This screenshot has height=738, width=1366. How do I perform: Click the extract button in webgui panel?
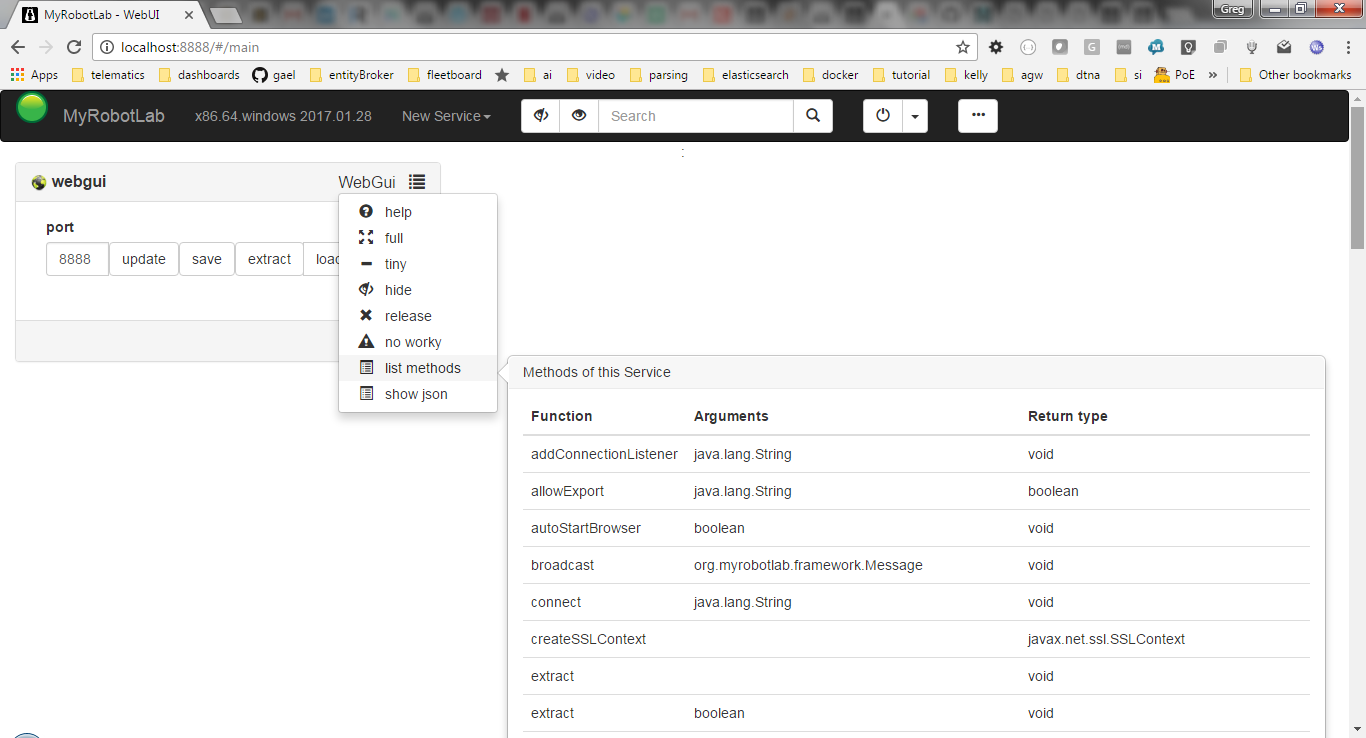click(x=269, y=259)
